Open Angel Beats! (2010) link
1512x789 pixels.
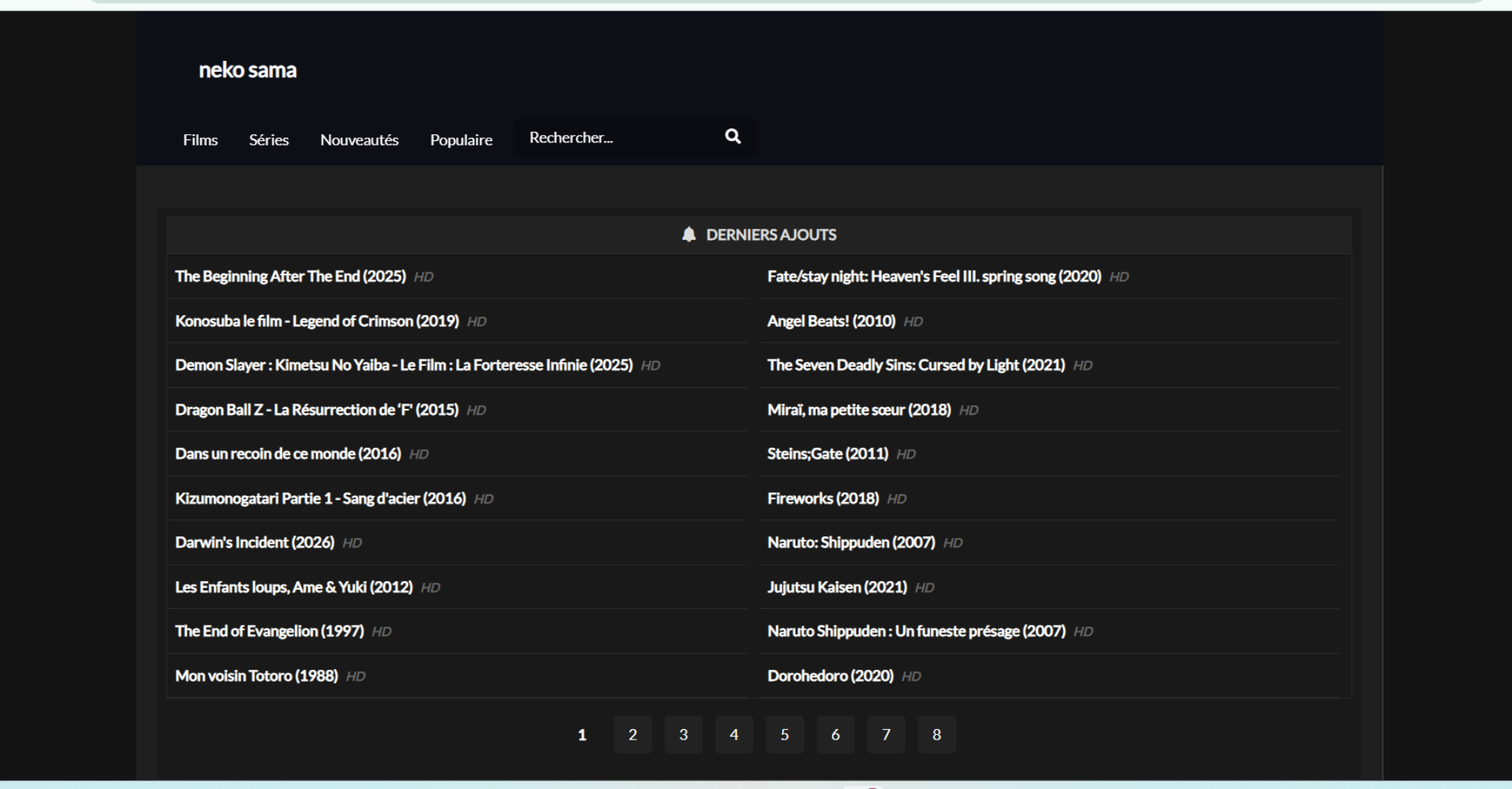pos(831,321)
